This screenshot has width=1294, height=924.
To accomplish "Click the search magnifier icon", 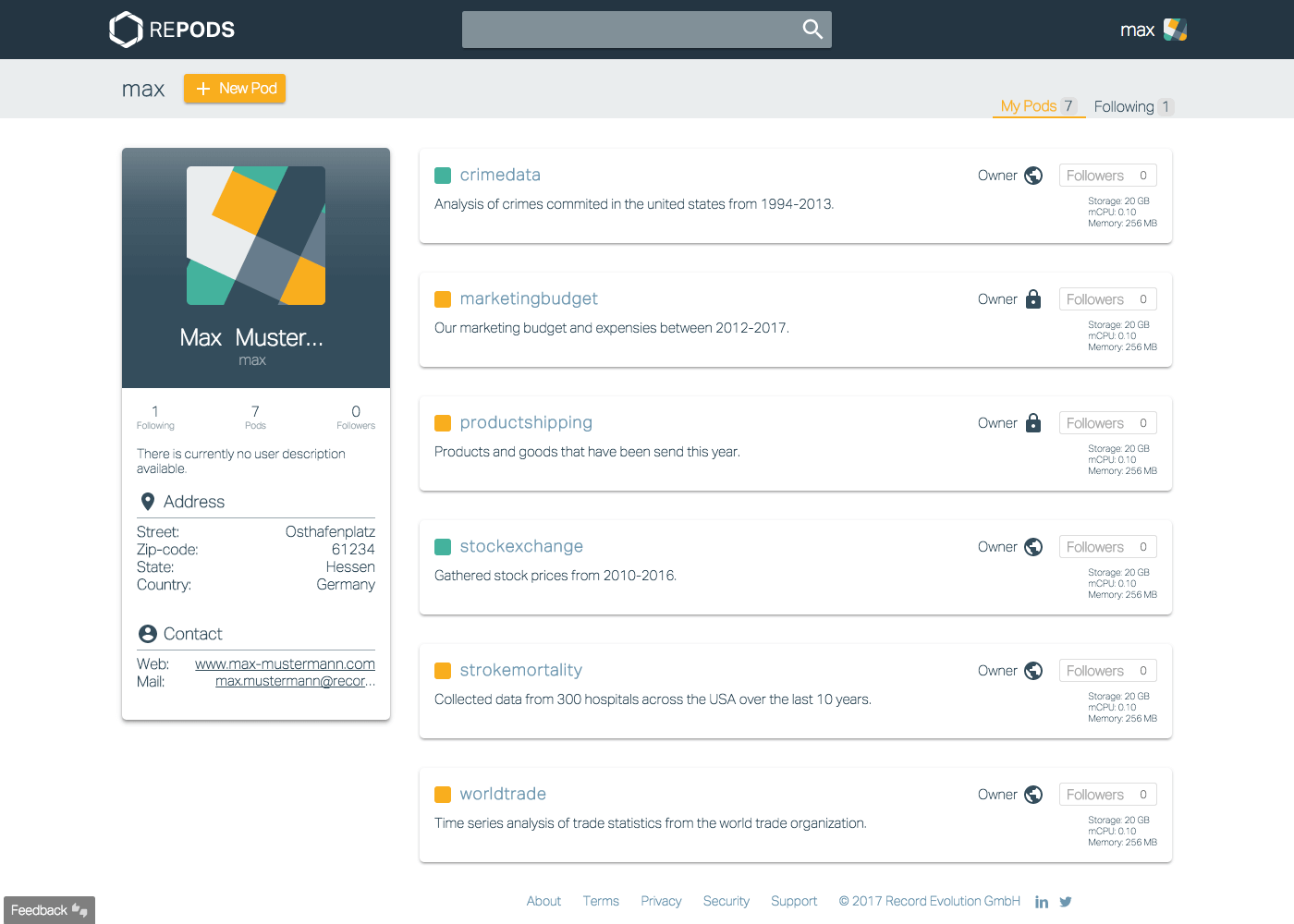I will click(812, 29).
